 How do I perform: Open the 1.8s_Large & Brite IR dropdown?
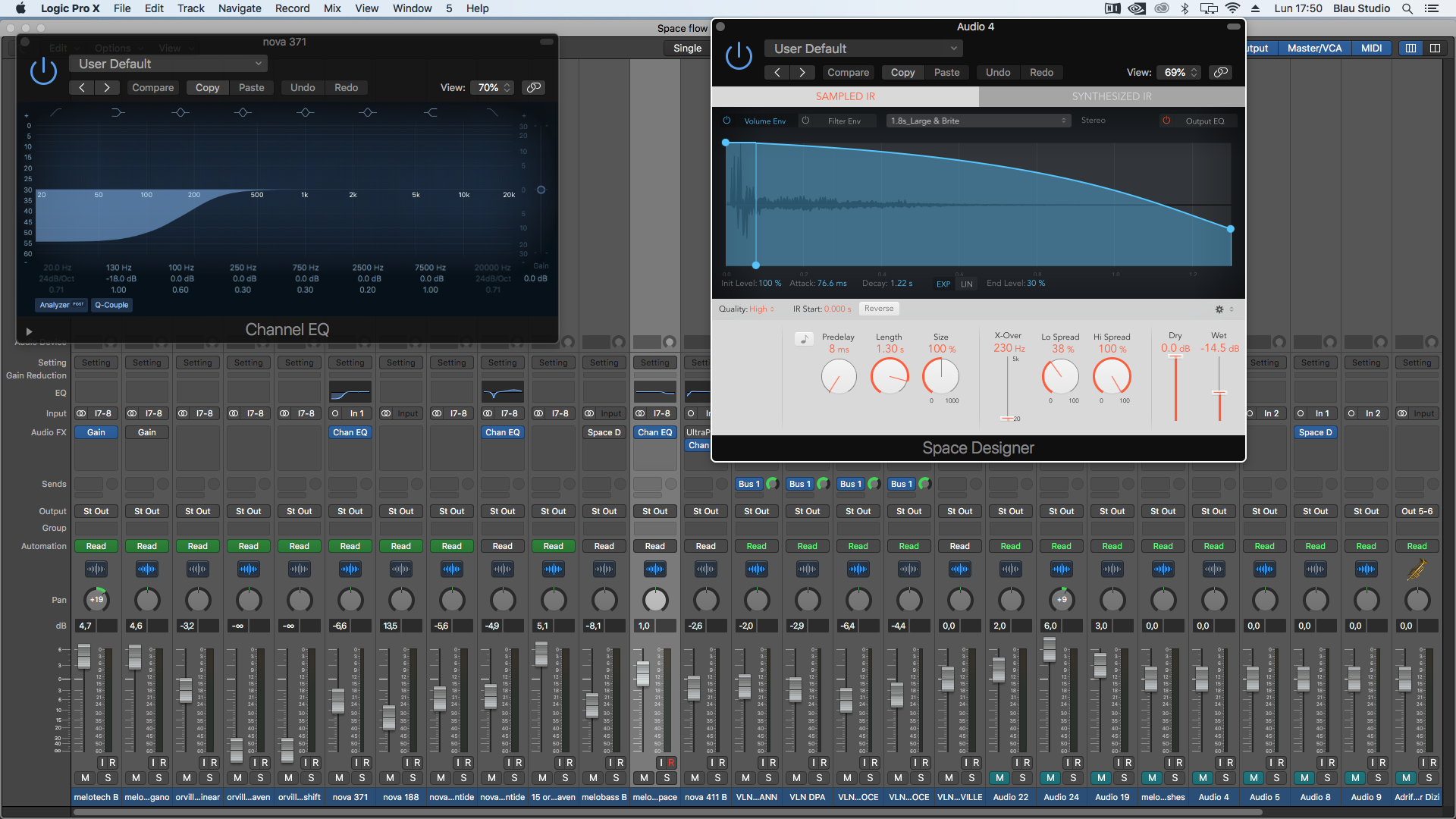click(x=978, y=121)
